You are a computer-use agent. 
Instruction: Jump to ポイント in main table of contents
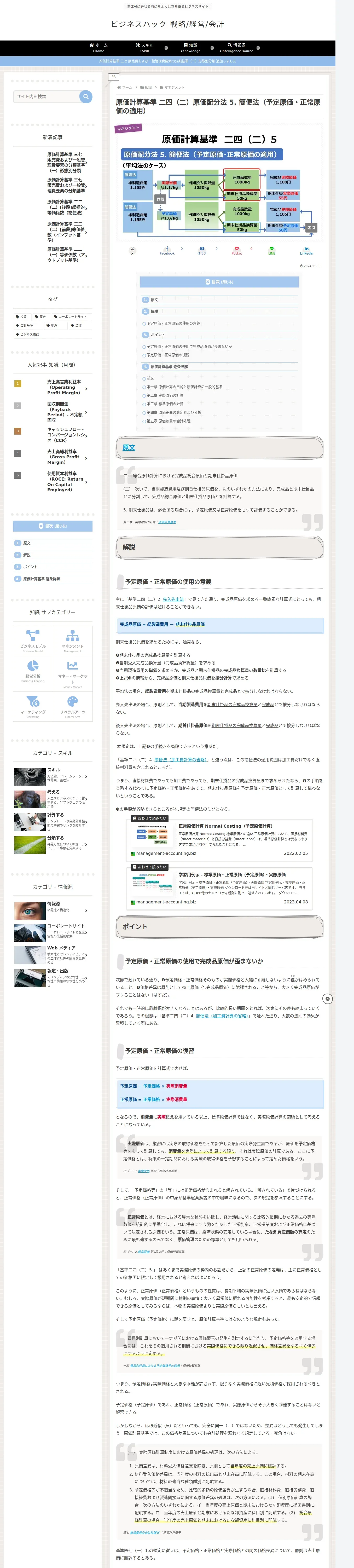(x=158, y=335)
